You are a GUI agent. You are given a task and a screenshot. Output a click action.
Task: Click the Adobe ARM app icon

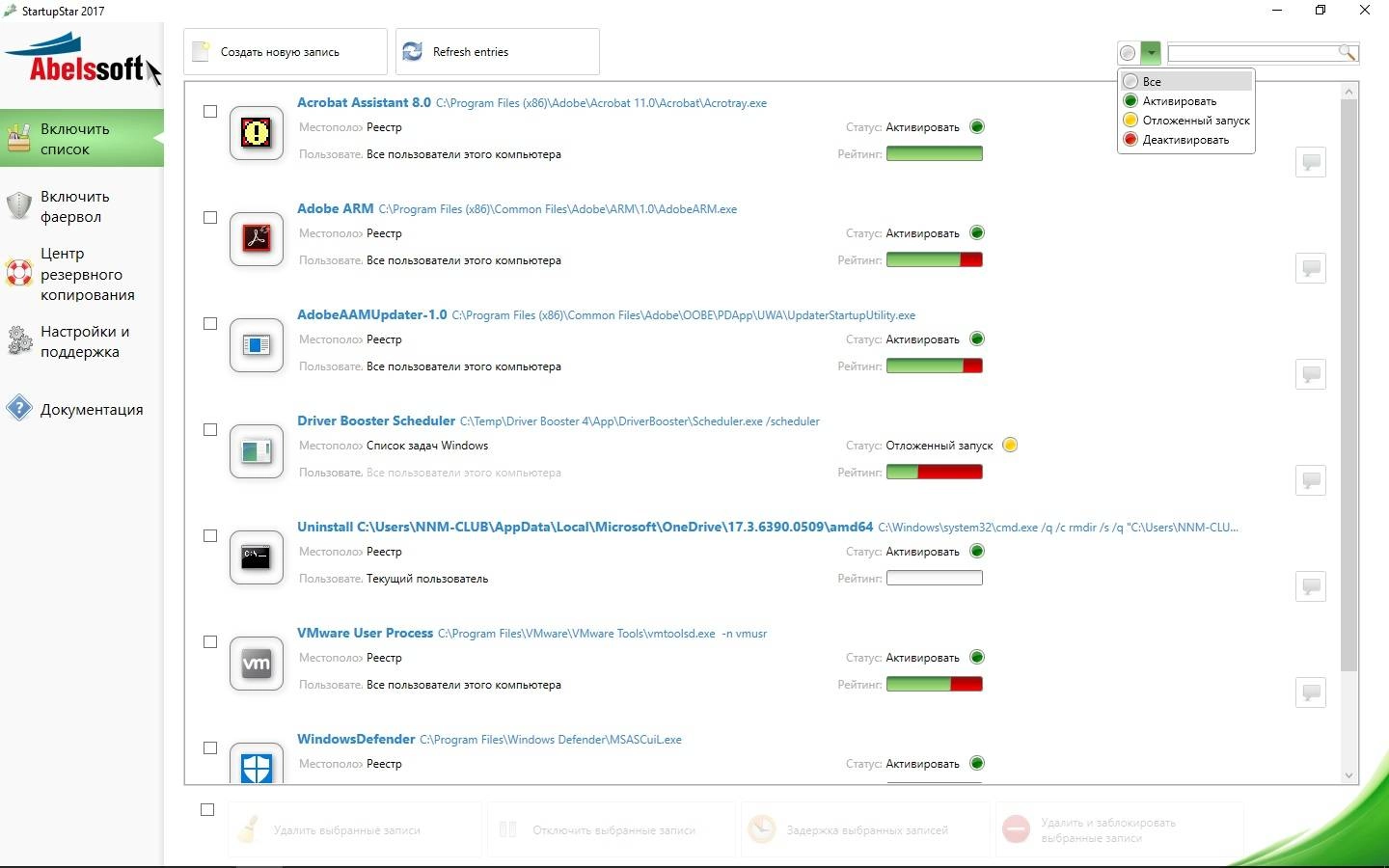[x=257, y=238]
